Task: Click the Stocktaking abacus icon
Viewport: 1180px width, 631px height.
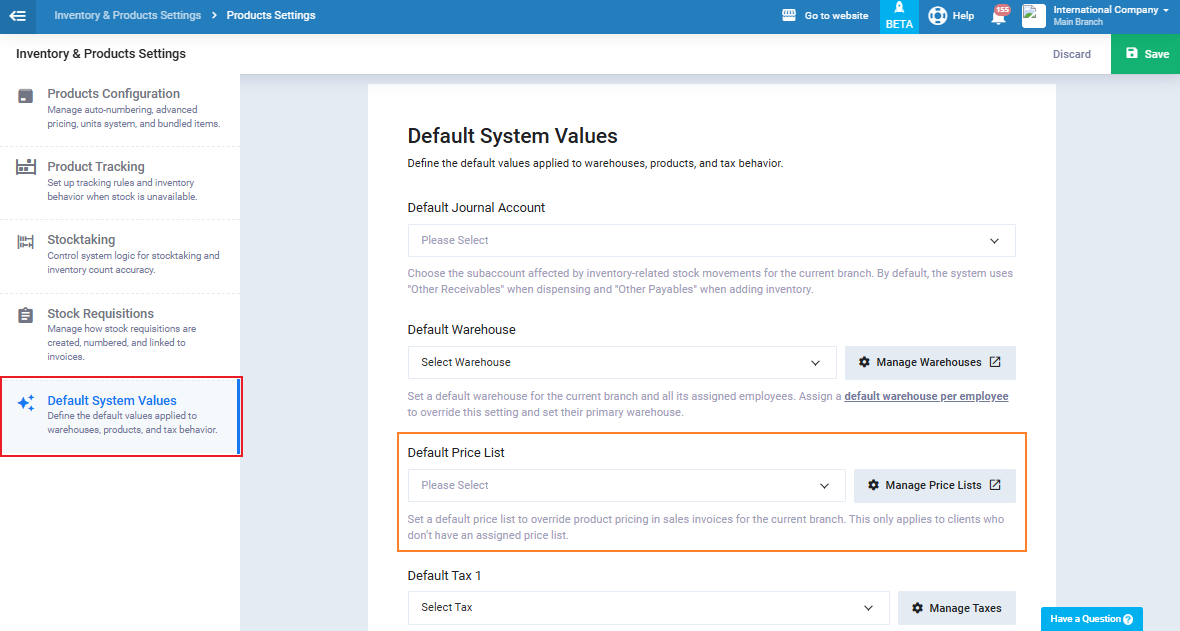Action: pos(26,242)
